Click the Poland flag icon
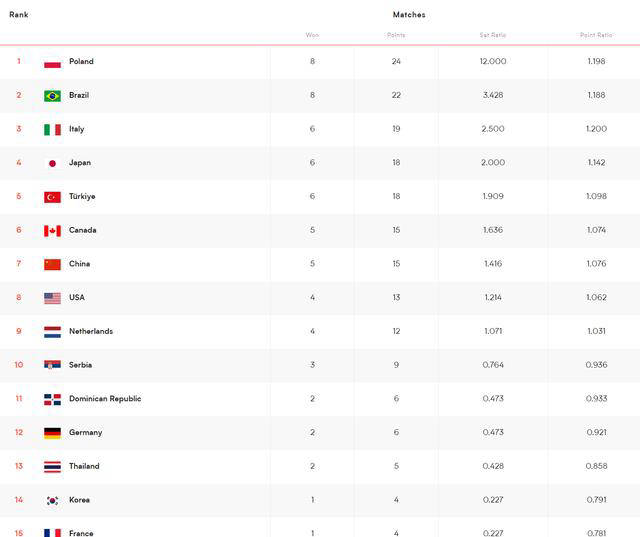This screenshot has width=640, height=537. coord(52,62)
